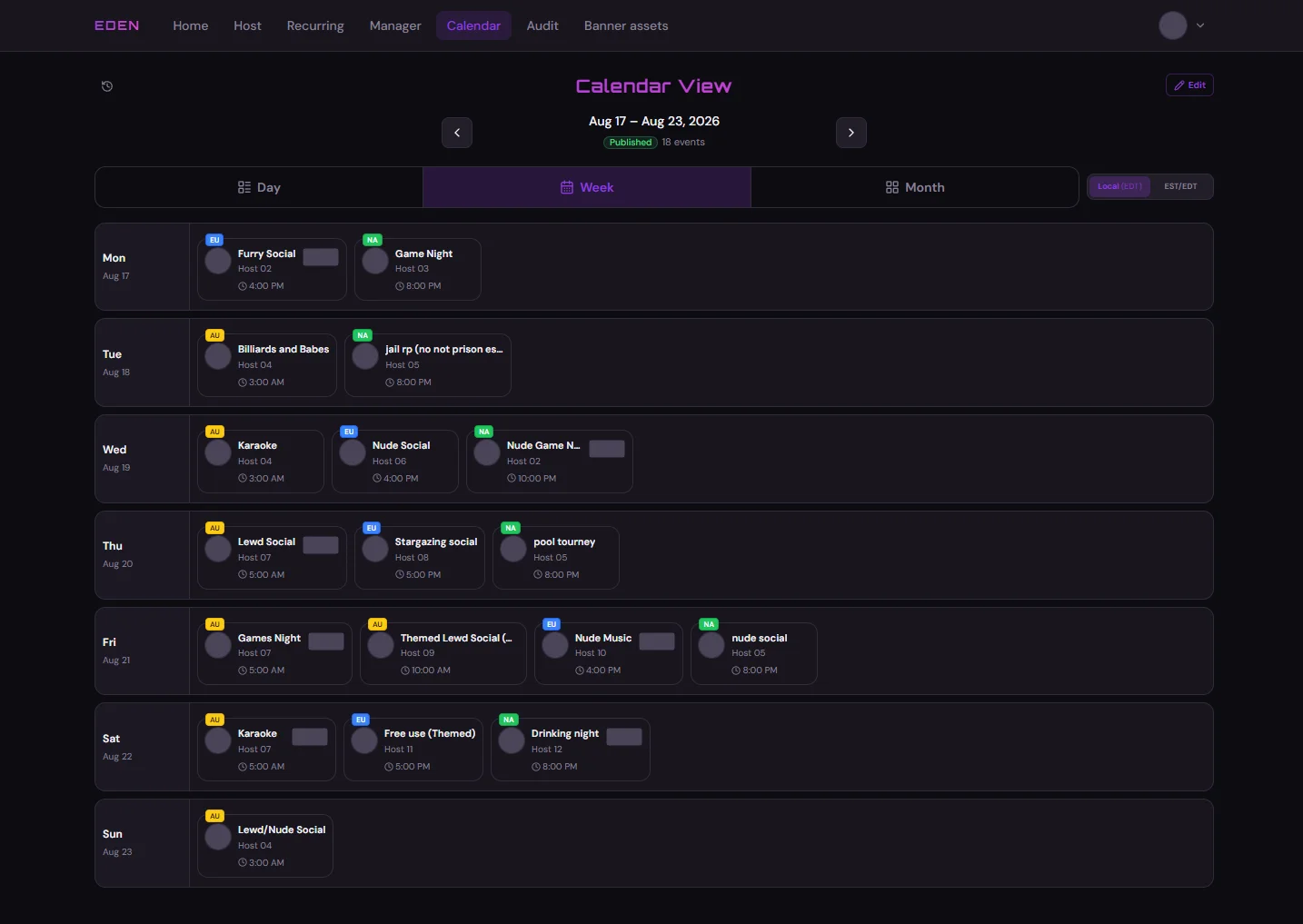Viewport: 1303px width, 924px height.
Task: Open the Manager page
Action: coord(395,25)
